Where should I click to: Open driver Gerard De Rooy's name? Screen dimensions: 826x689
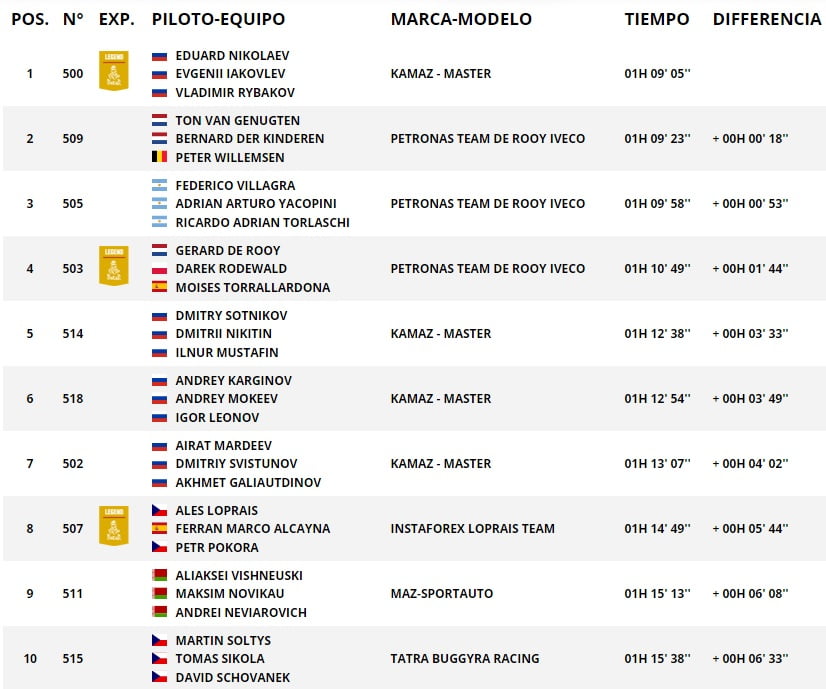(228, 250)
